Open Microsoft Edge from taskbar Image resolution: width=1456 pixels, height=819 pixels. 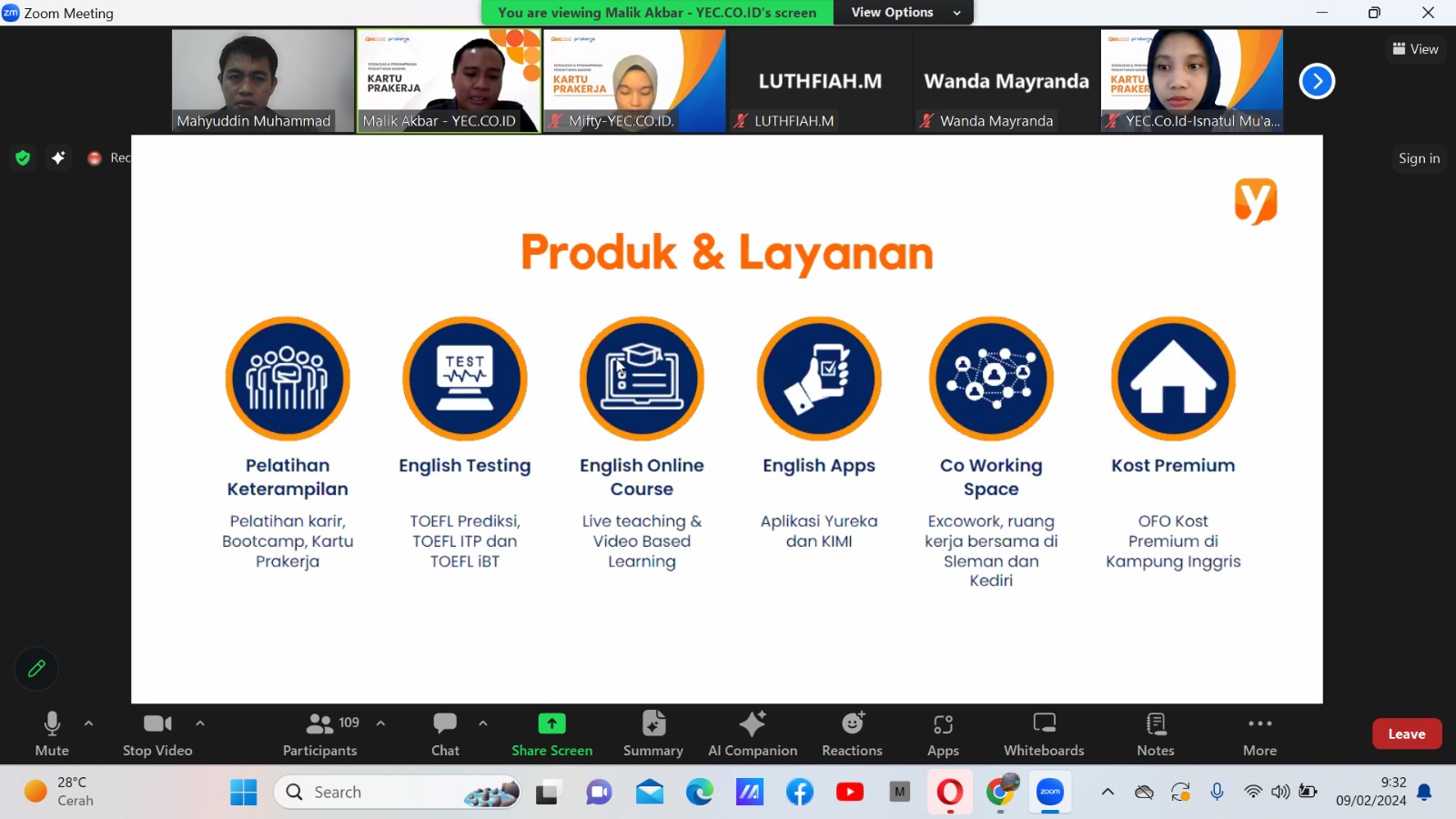pos(700,793)
